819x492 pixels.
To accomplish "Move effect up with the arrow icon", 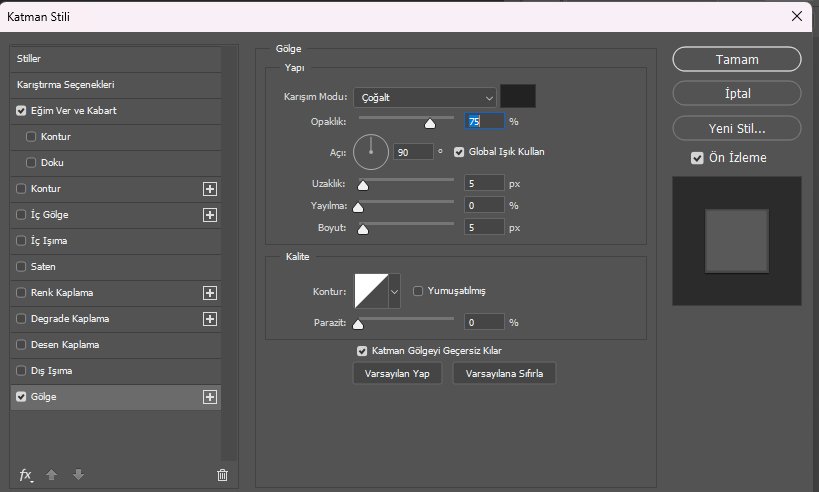I will pyautogui.click(x=54, y=475).
